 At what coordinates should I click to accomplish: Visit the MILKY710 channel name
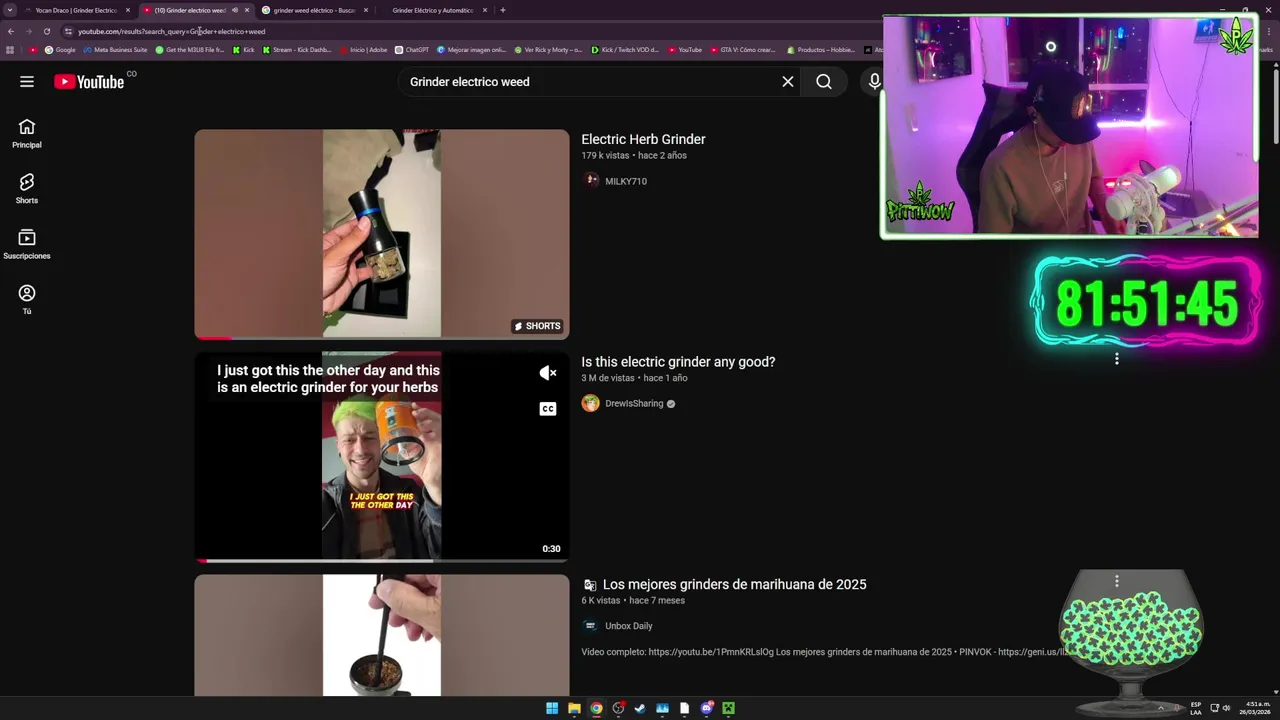click(626, 181)
